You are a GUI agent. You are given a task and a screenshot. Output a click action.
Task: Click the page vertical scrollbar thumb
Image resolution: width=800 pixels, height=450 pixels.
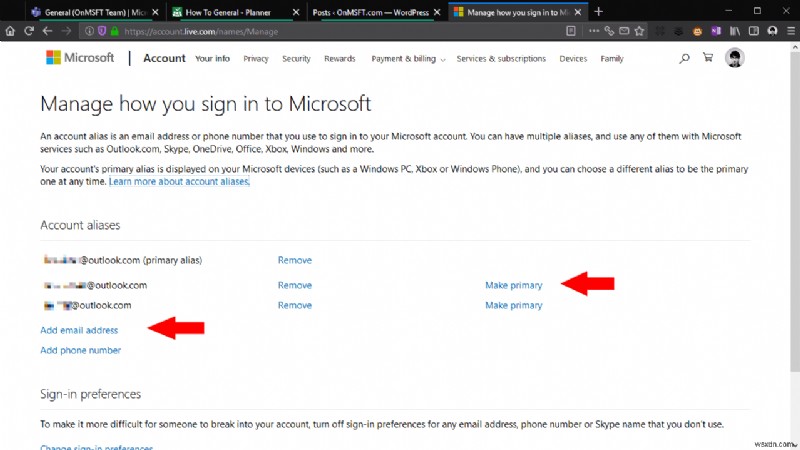[795, 212]
